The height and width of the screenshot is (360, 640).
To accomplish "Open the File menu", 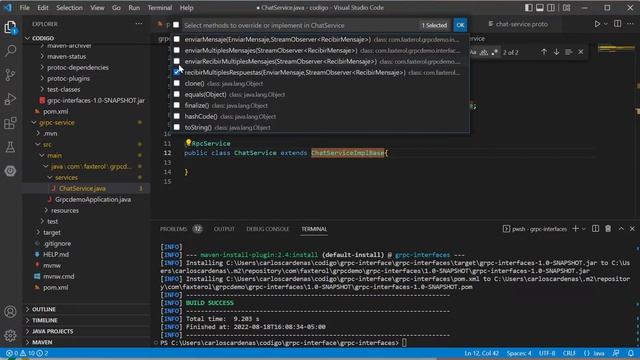I will click(24, 8).
